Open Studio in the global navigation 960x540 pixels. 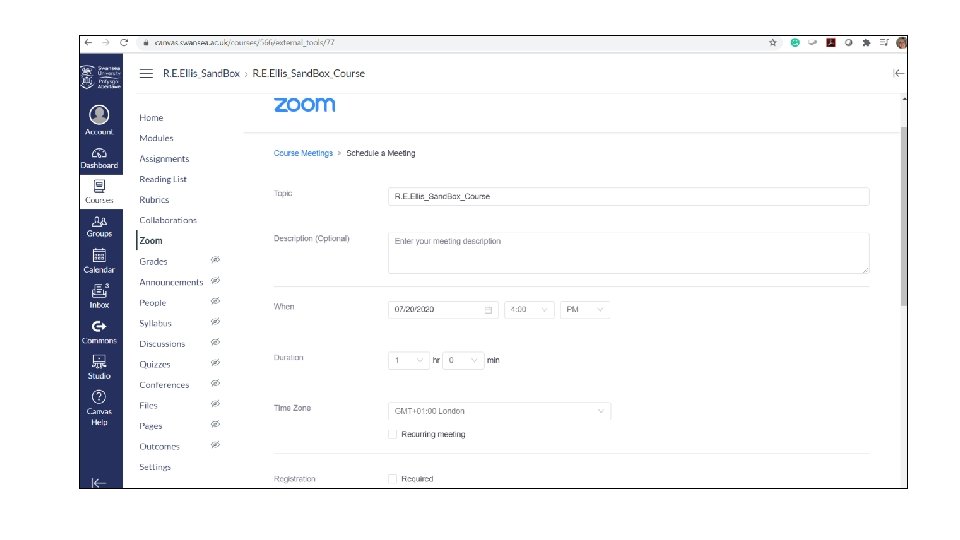click(99, 367)
